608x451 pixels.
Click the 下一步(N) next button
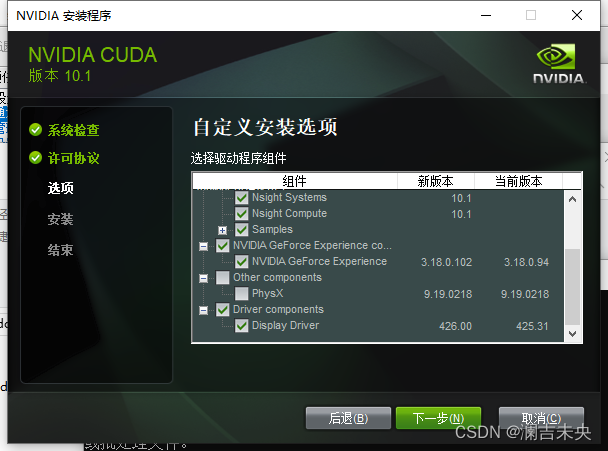click(439, 418)
